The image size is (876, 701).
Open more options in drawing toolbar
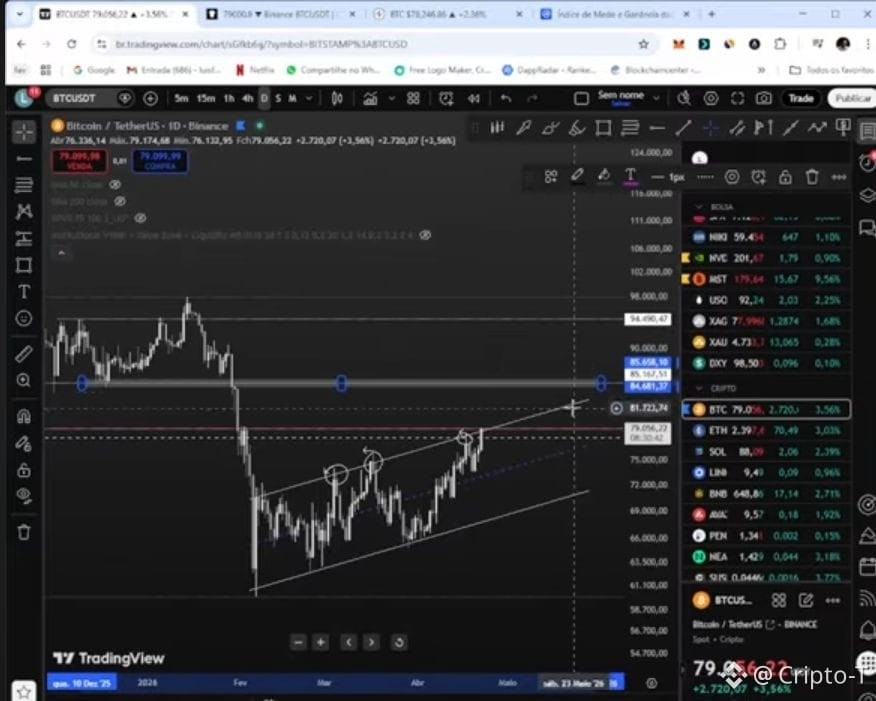click(x=839, y=178)
